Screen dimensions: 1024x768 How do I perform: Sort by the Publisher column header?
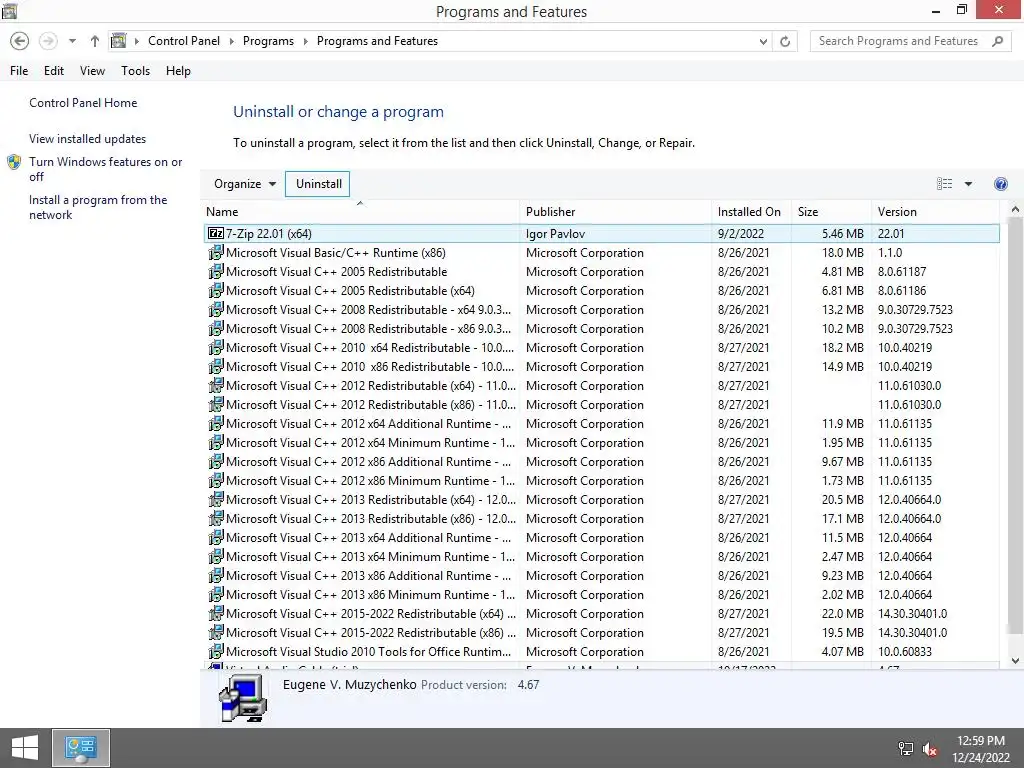click(x=616, y=212)
